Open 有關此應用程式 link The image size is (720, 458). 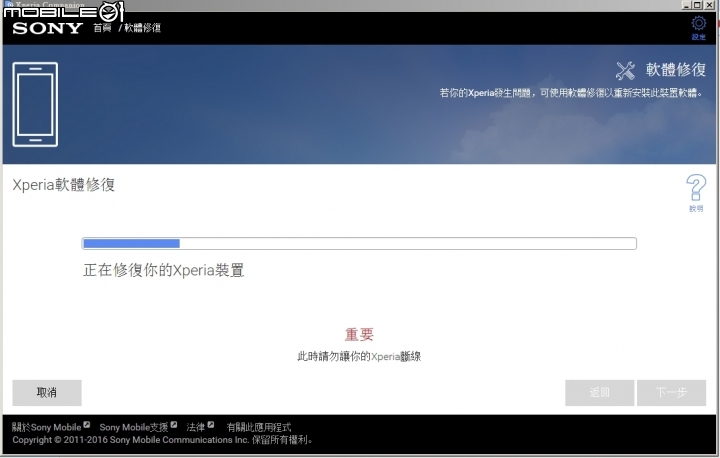coord(259,427)
